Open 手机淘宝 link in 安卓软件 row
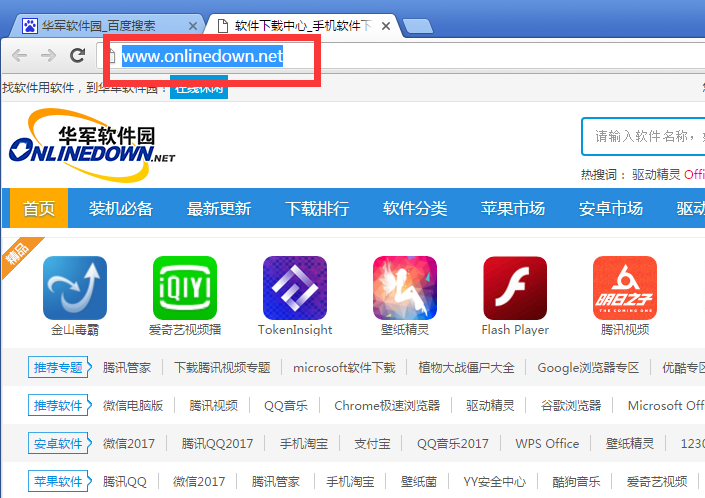Viewport: 705px width, 498px height. tap(304, 444)
